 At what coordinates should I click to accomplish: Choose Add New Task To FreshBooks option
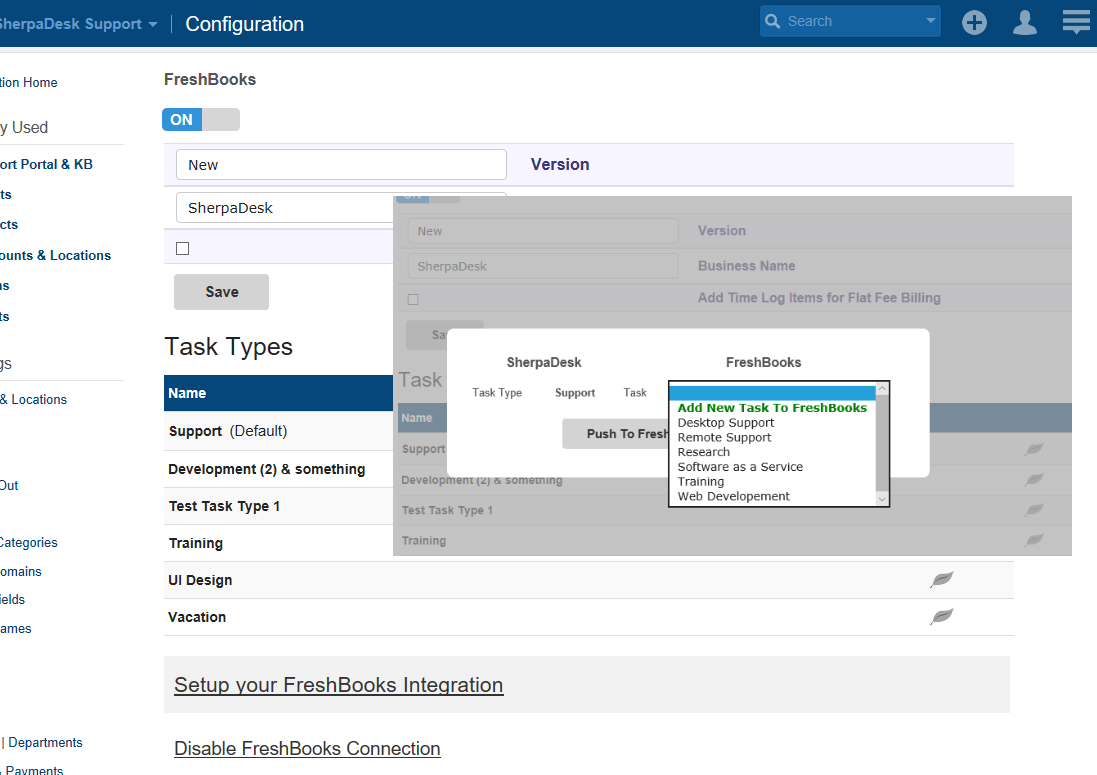[771, 408]
